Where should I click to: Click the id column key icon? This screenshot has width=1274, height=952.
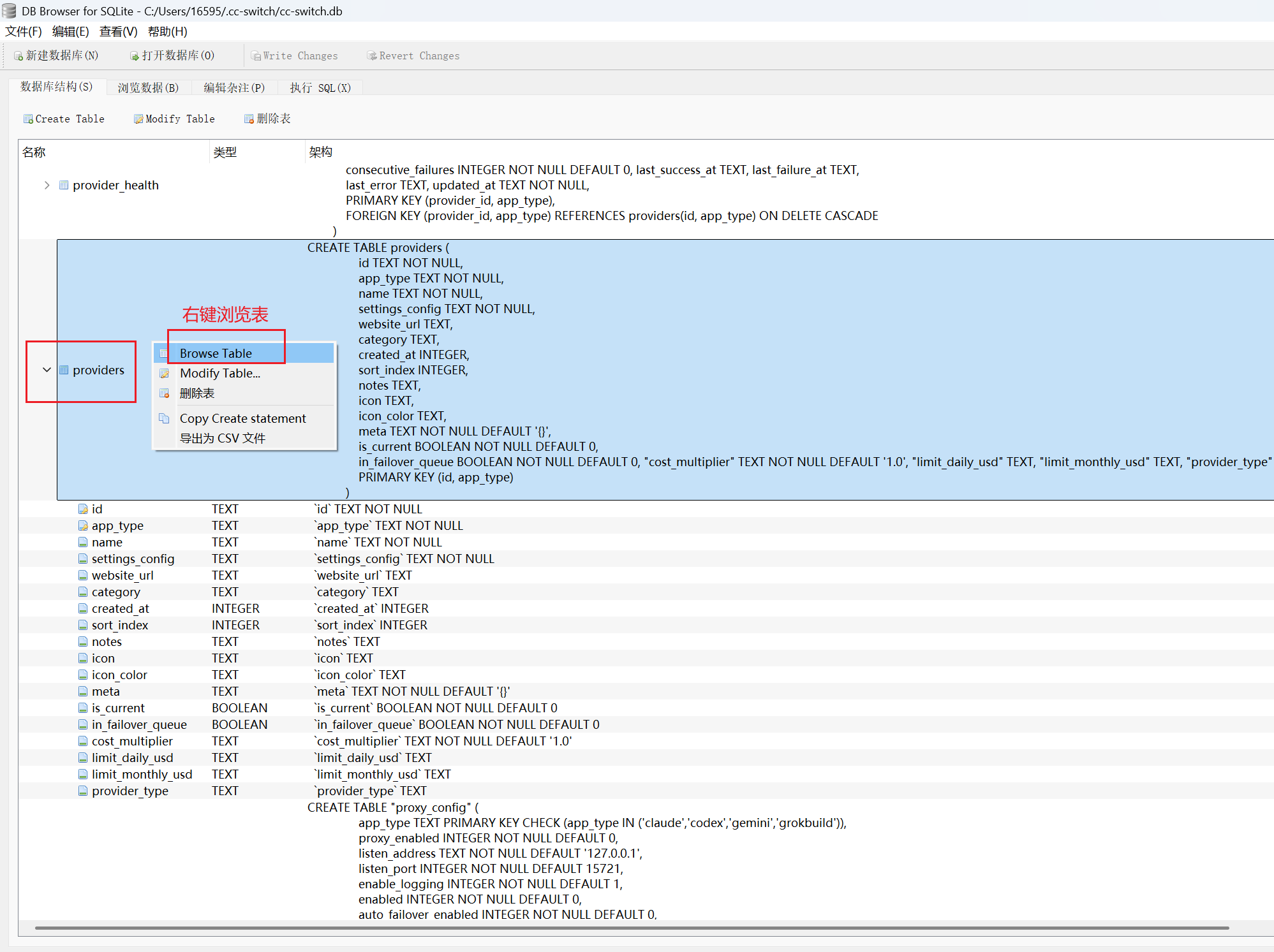click(x=83, y=509)
